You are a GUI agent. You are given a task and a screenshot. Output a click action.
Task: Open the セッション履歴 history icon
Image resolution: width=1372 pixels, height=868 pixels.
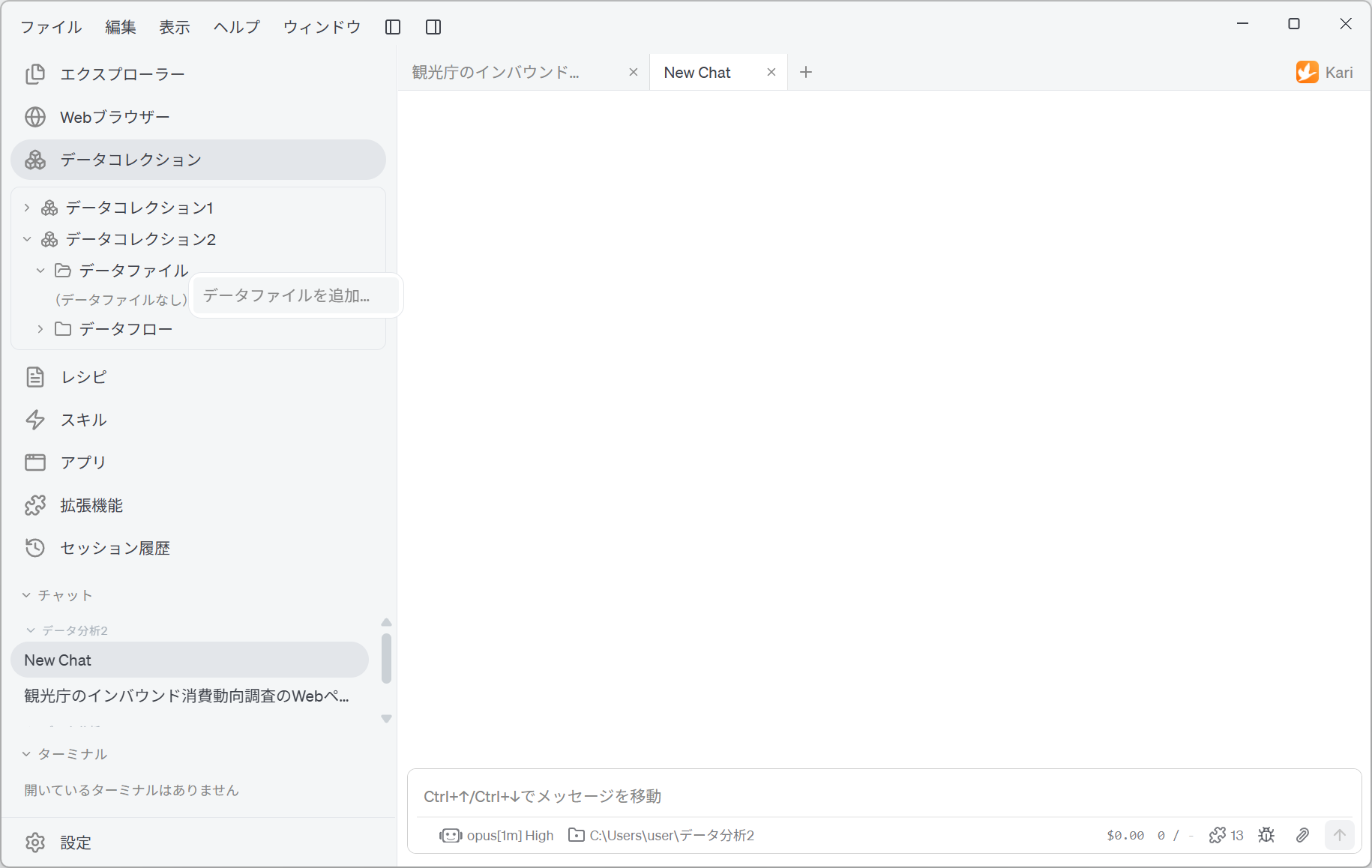(x=35, y=548)
